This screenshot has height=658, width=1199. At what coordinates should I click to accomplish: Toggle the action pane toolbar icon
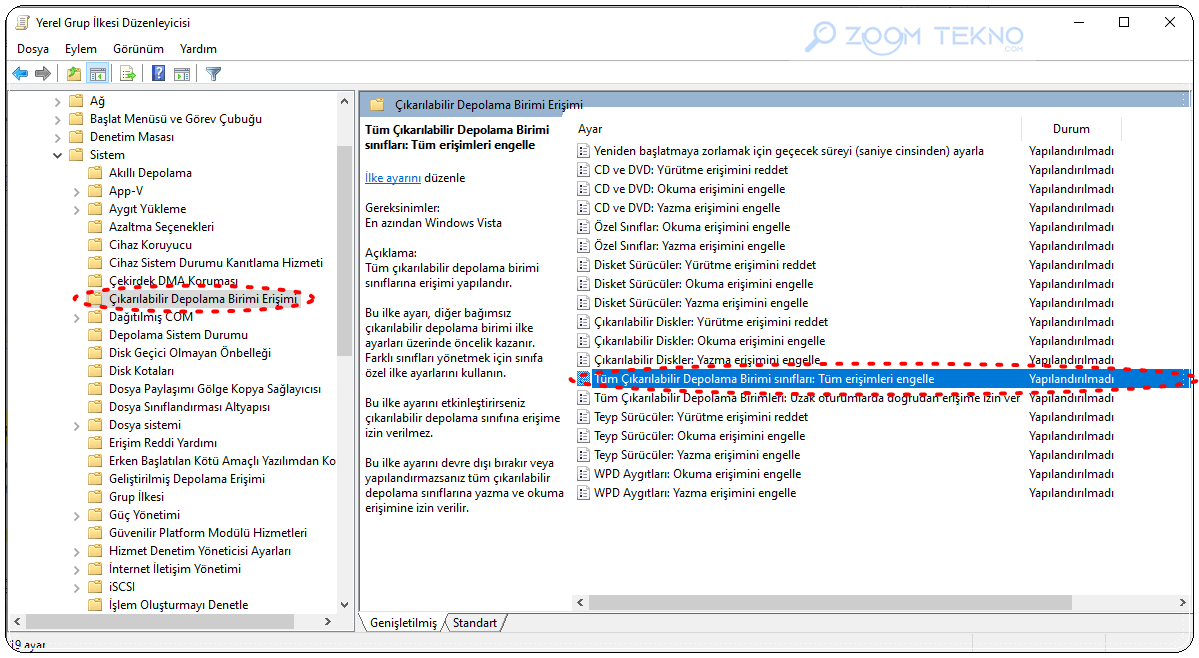tap(182, 74)
